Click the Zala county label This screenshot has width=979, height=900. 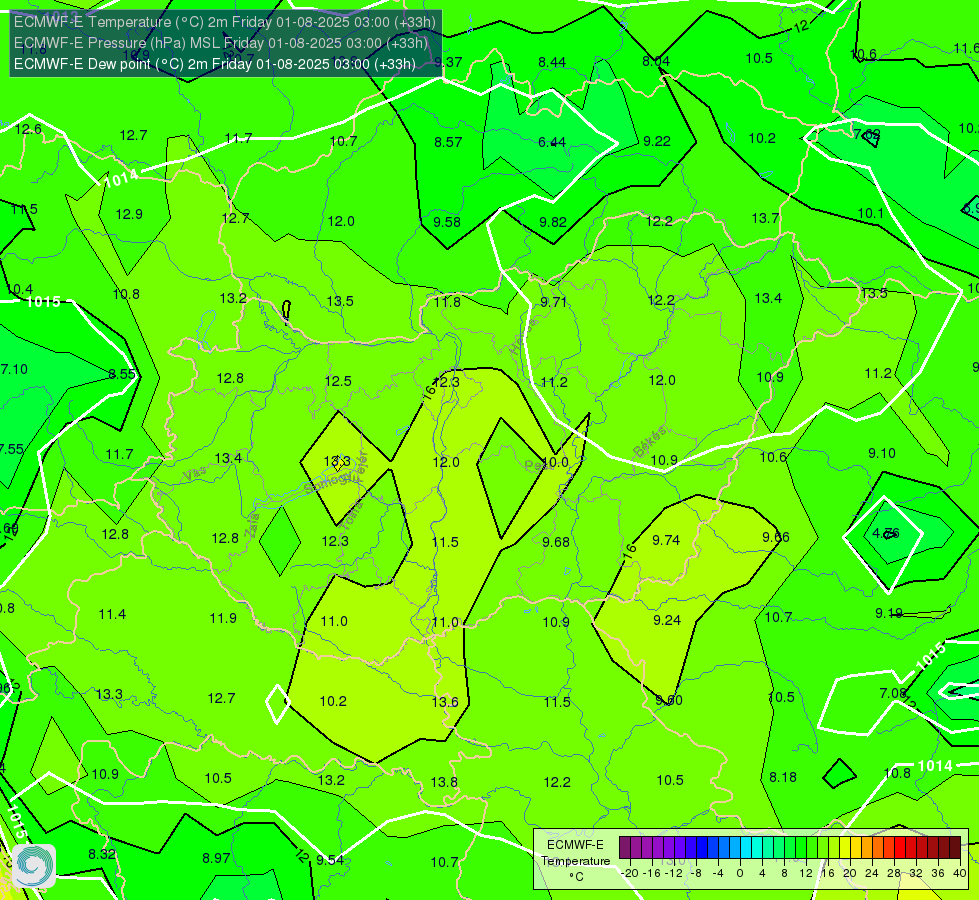252,527
